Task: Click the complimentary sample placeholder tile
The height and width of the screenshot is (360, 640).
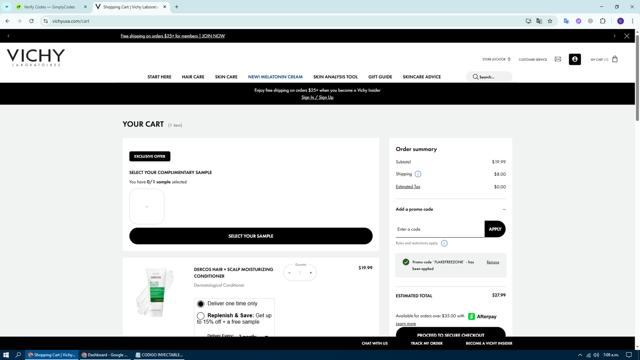Action: click(147, 206)
